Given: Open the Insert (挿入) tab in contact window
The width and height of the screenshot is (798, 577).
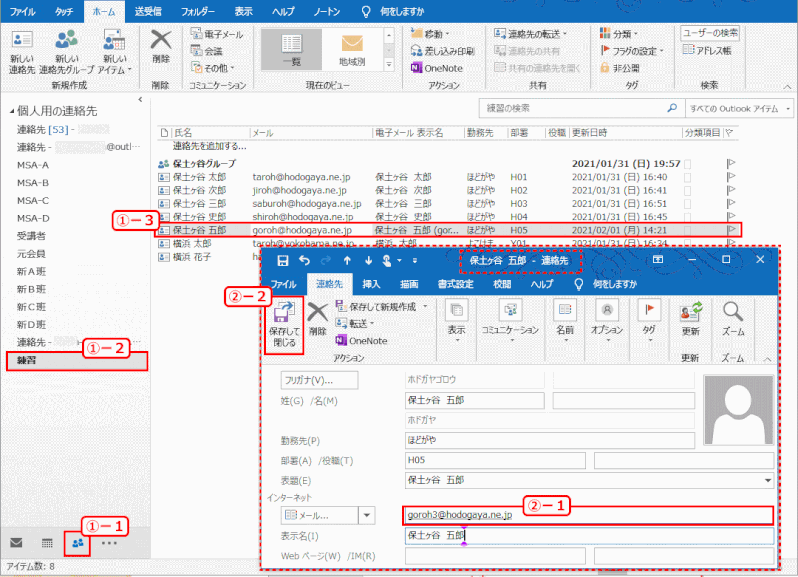Looking at the screenshot, I should [371, 284].
